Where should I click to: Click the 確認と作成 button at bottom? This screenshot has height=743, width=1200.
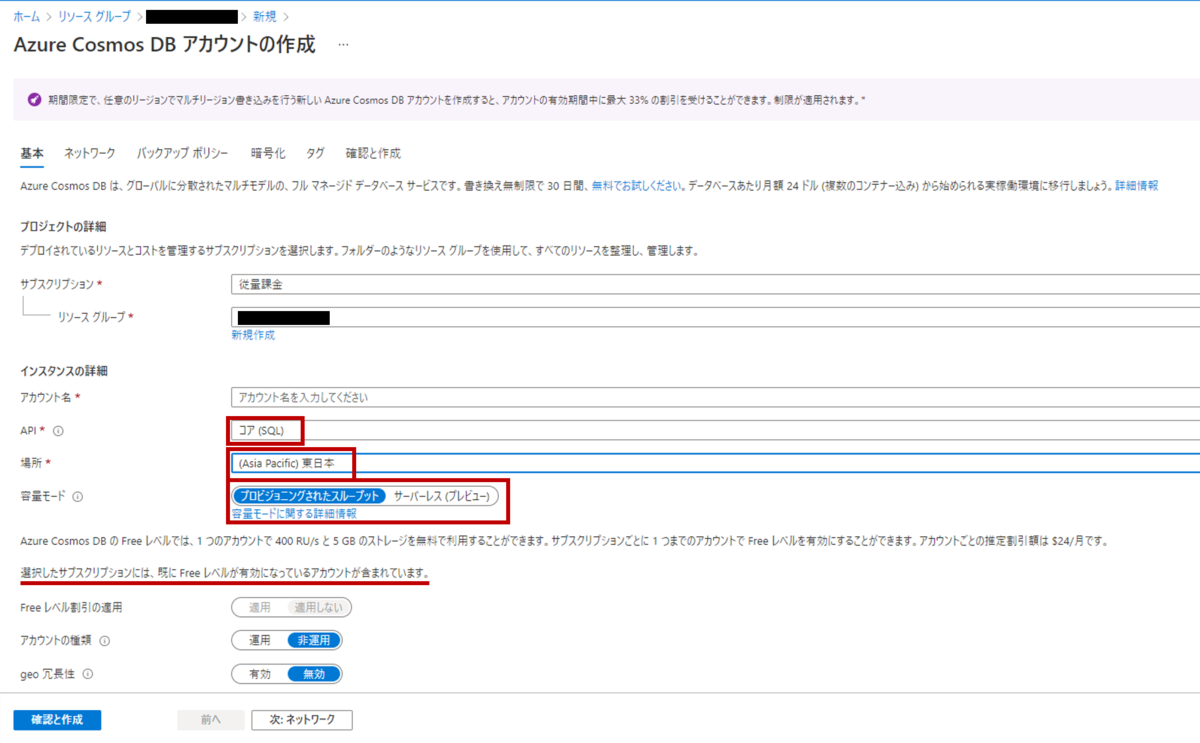tap(57, 720)
